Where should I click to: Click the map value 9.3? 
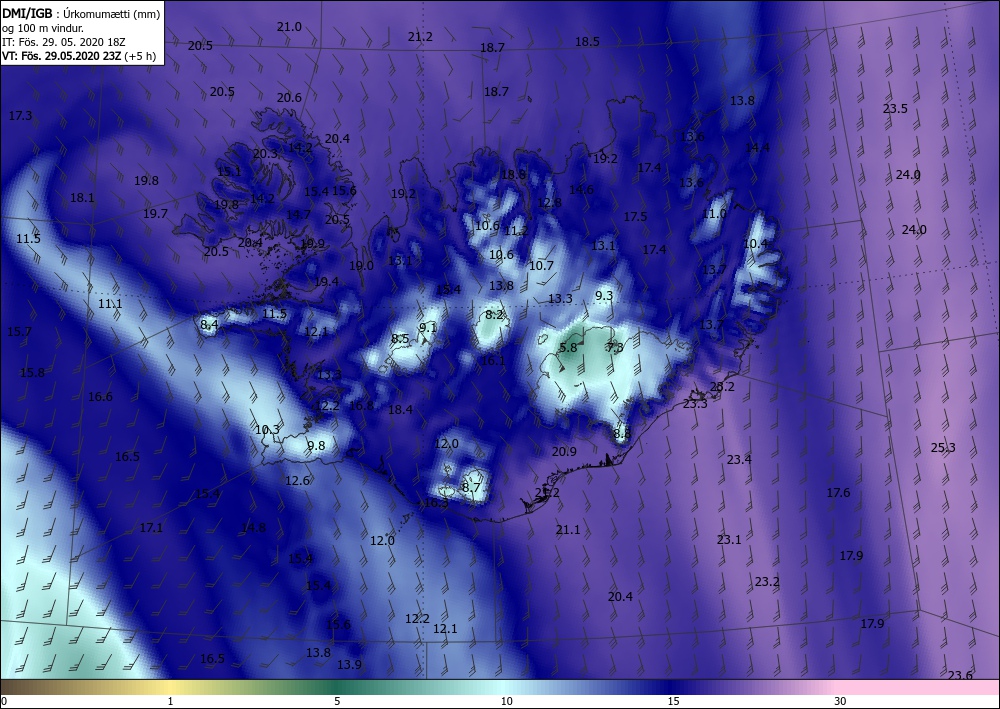604,295
